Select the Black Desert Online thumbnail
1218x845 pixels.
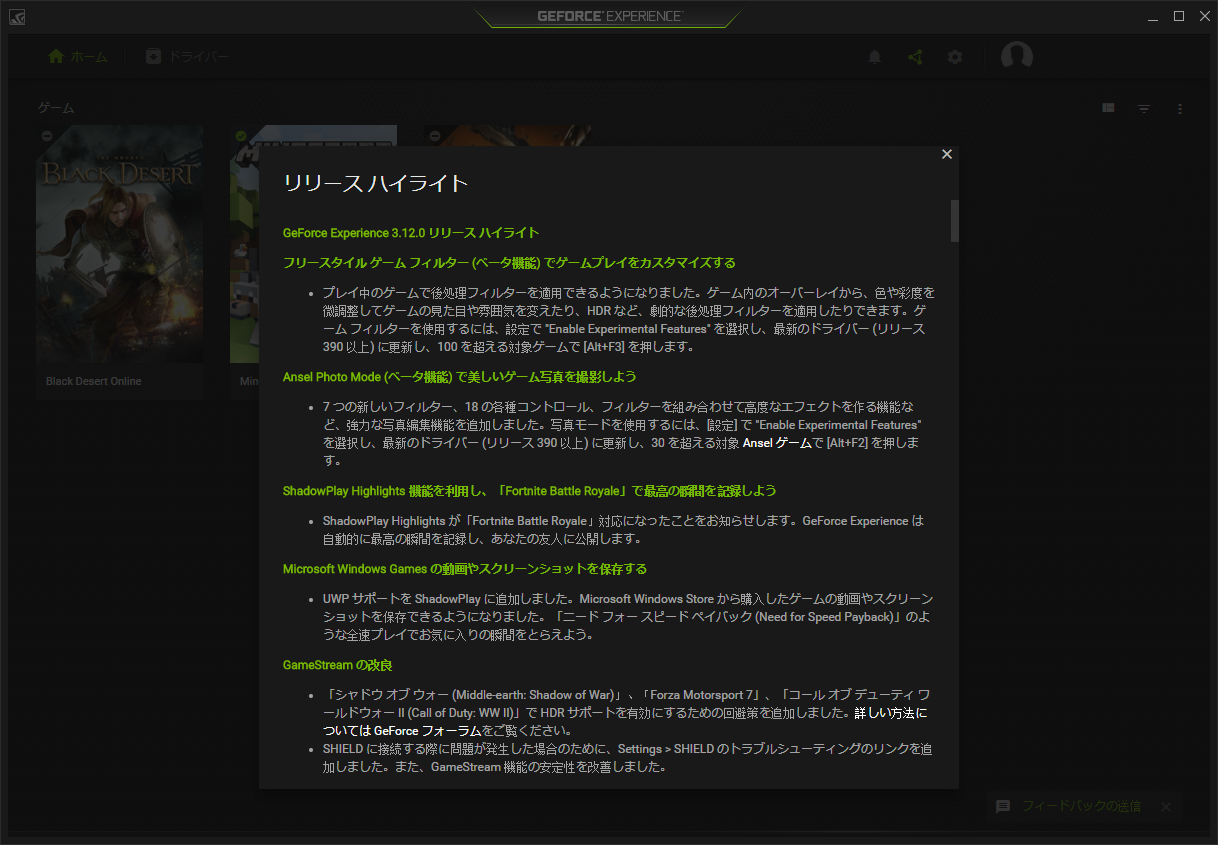[x=119, y=244]
